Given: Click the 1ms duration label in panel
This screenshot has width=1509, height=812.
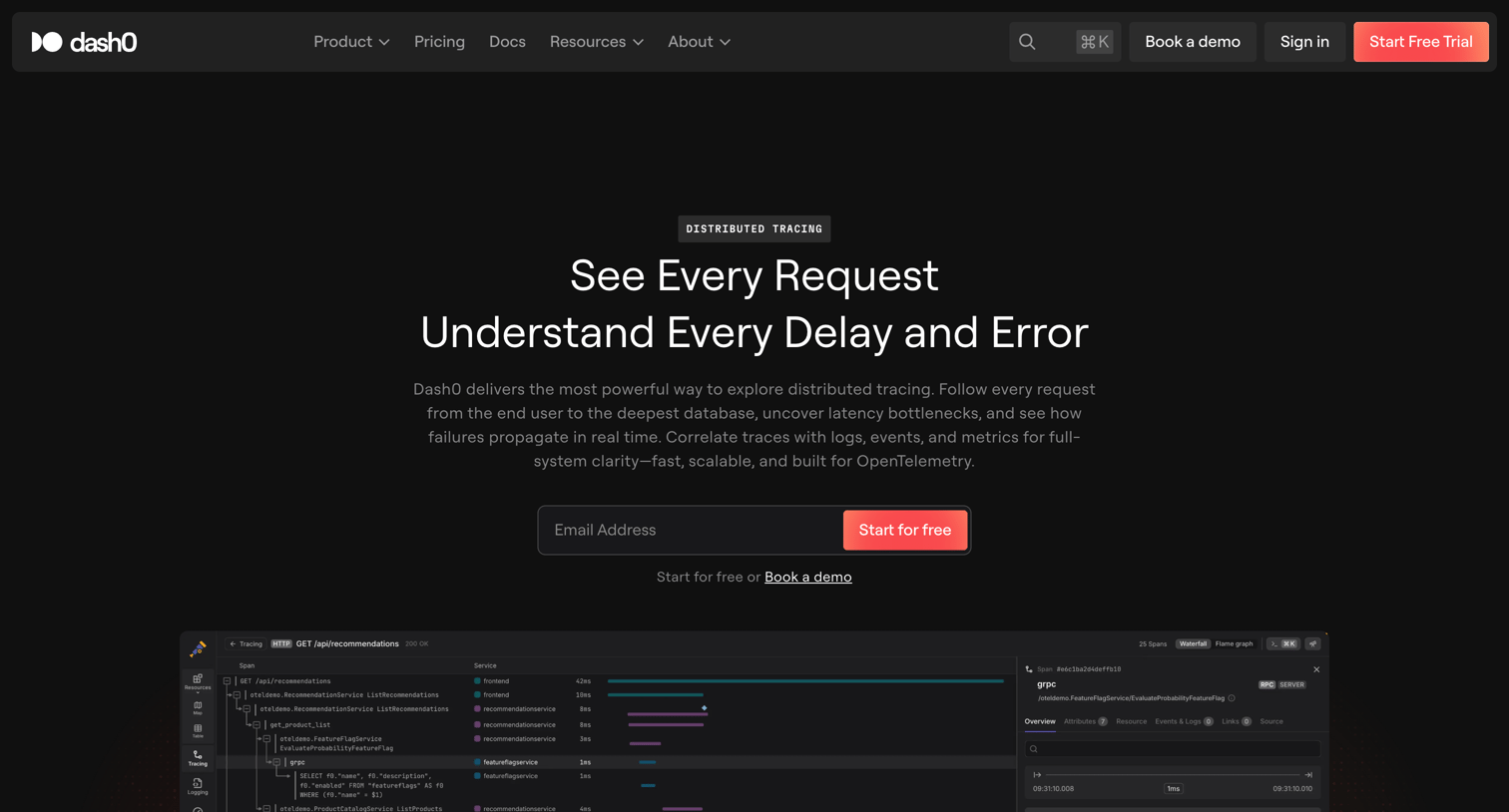Looking at the screenshot, I should point(1174,789).
